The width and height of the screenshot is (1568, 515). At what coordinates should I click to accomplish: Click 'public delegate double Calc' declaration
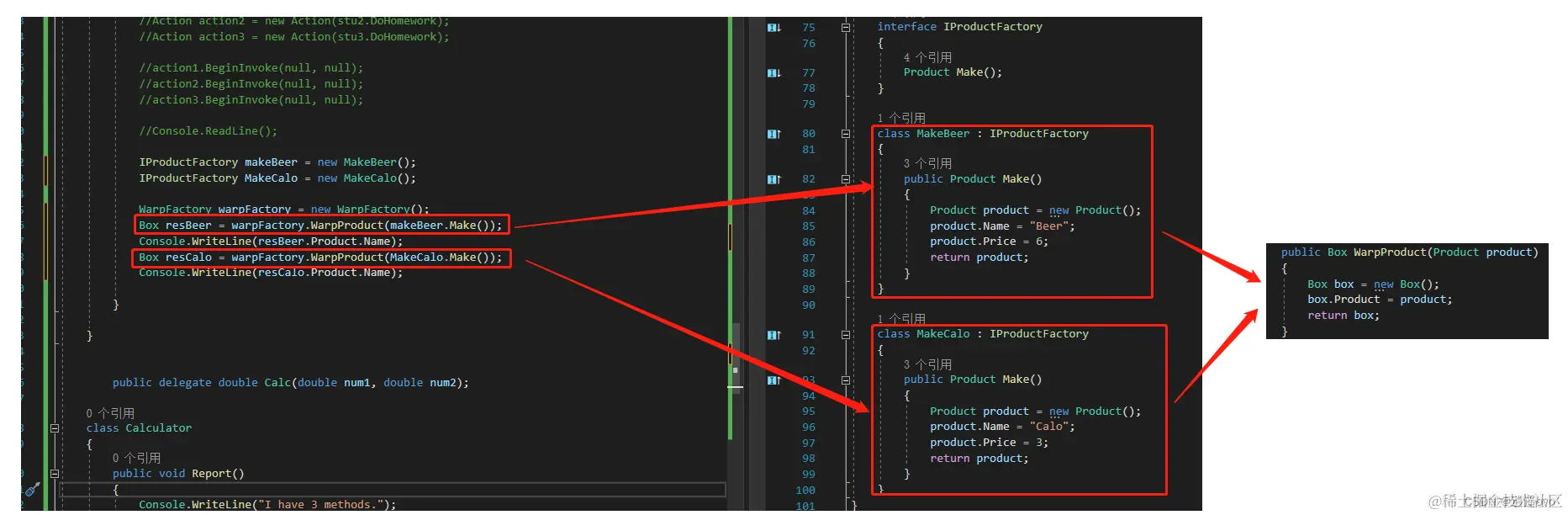(x=291, y=383)
